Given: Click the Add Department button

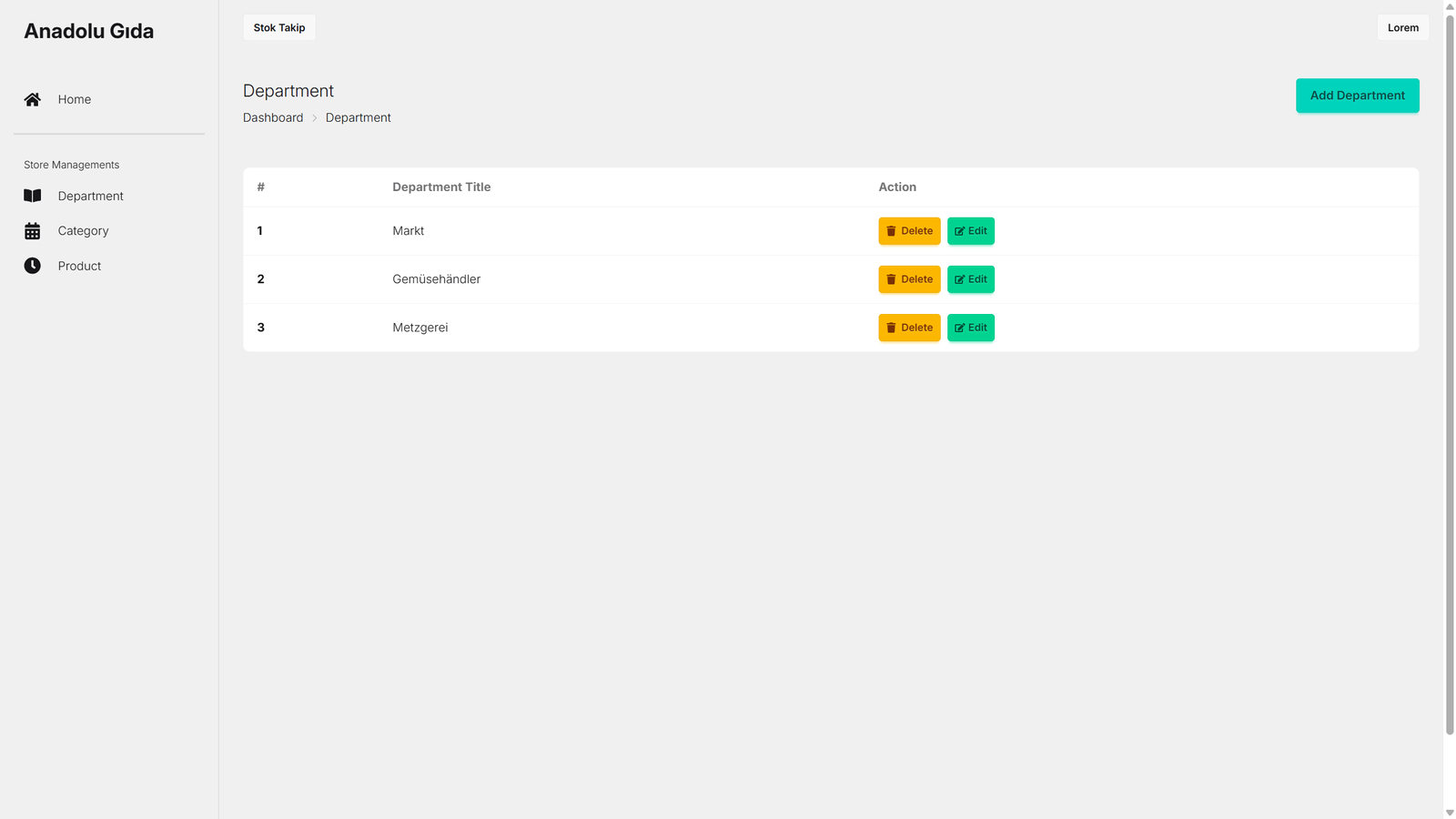Looking at the screenshot, I should click(1357, 96).
